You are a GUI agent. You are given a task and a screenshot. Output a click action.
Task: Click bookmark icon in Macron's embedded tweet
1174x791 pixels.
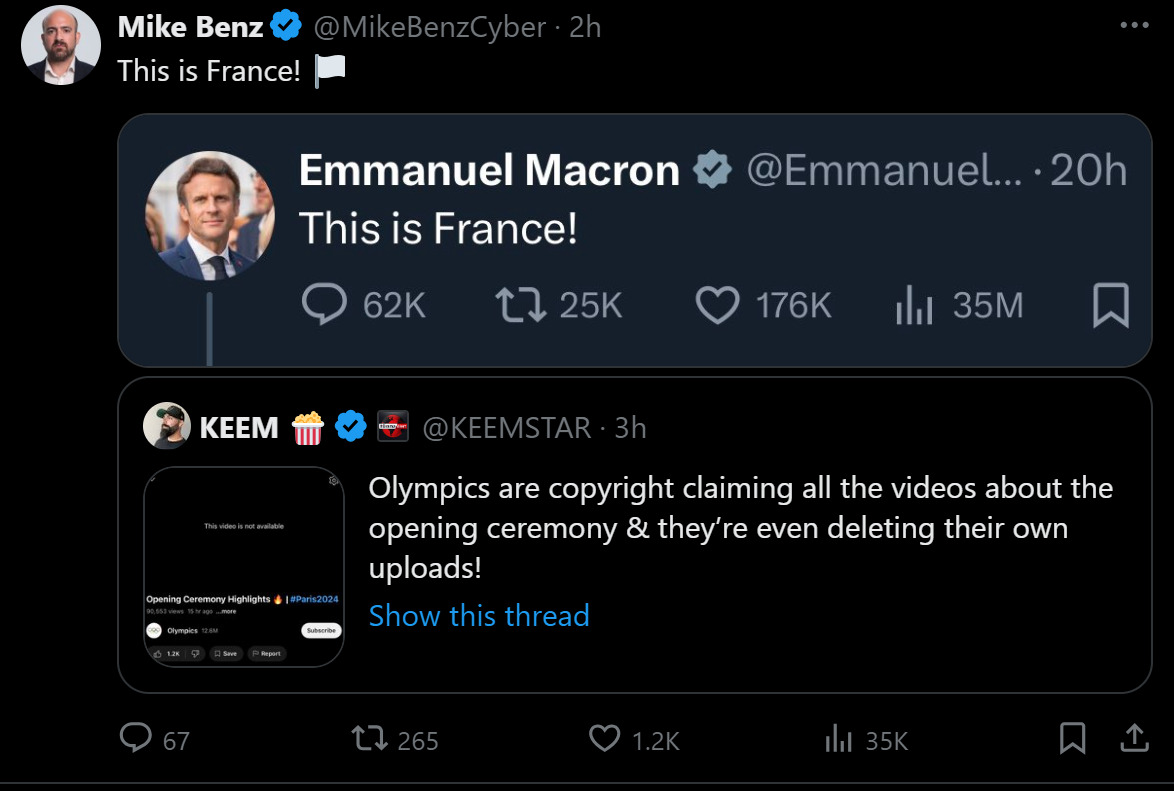[1110, 305]
